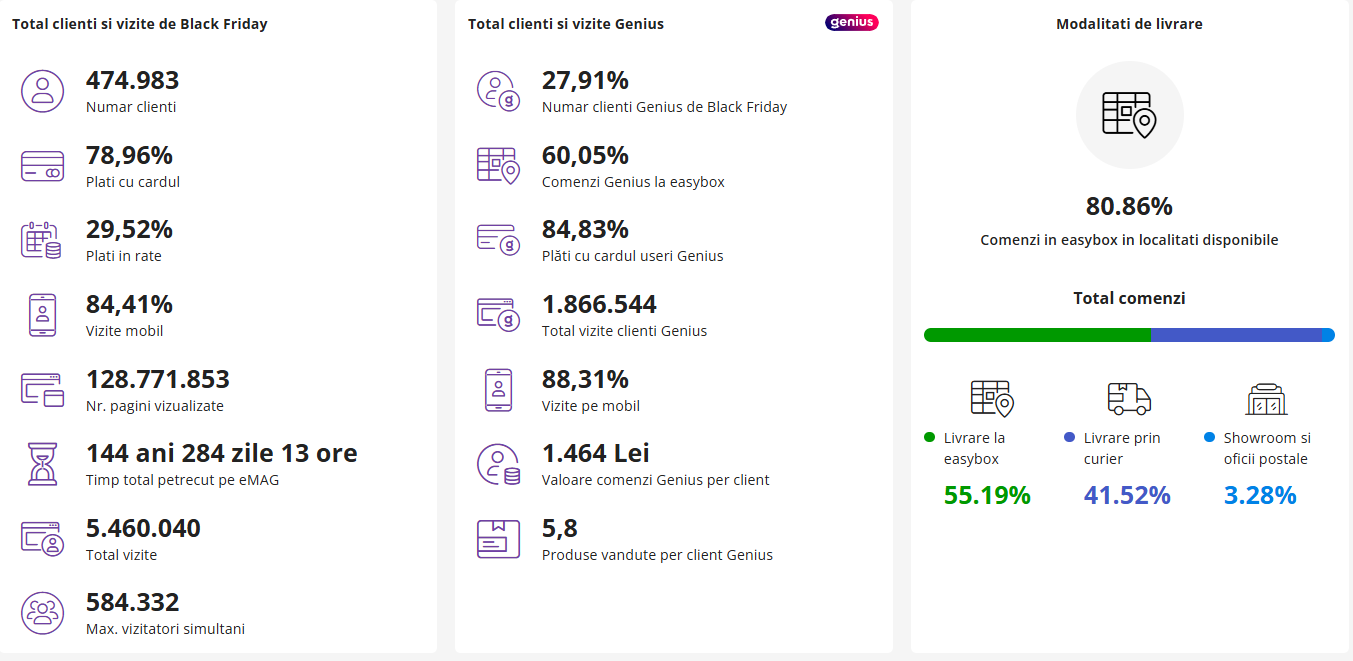The height and width of the screenshot is (661, 1353).
Task: Click the easybox icon for Comenzi Genius la easybox
Action: [498, 166]
